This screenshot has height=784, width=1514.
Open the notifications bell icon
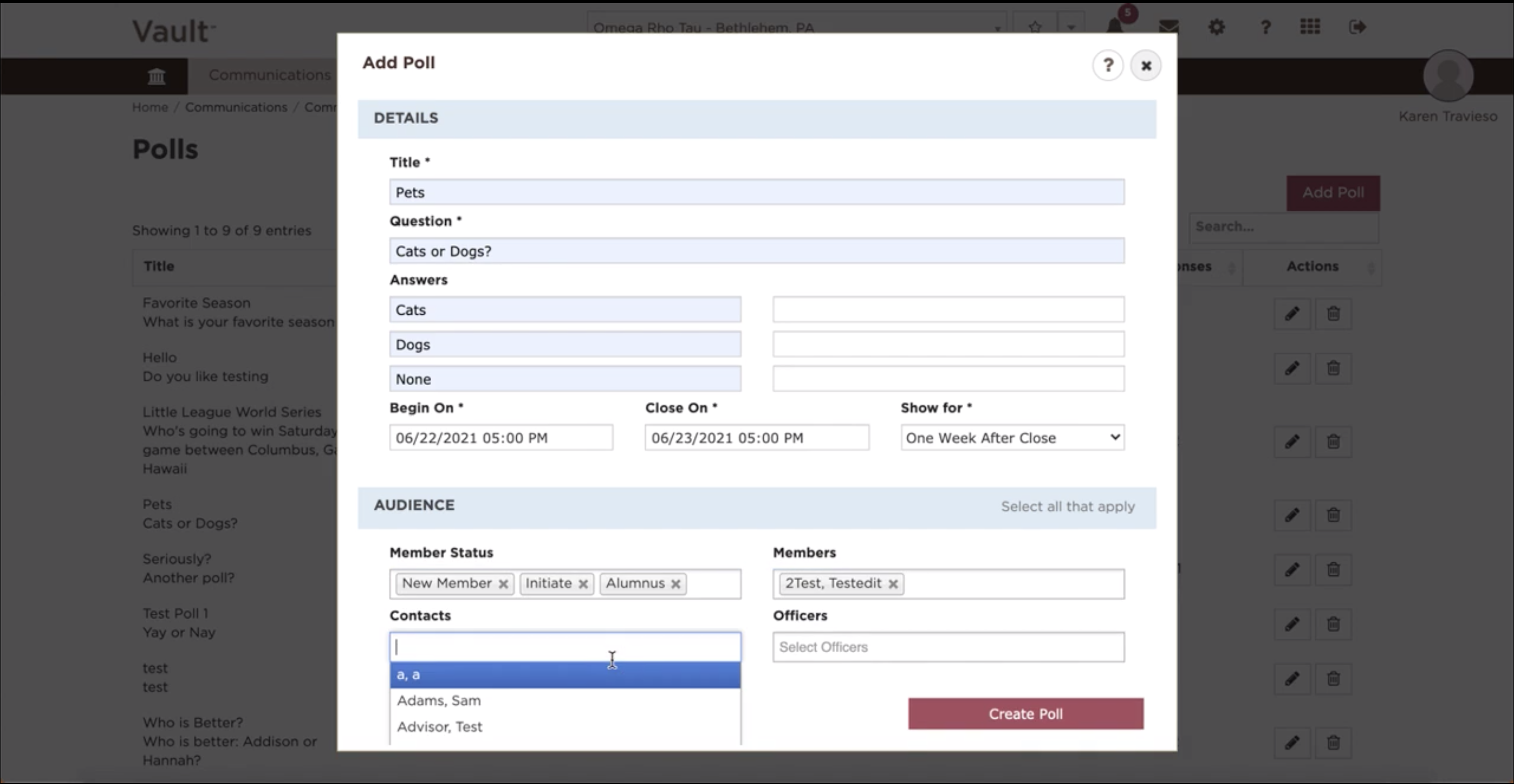[x=1115, y=26]
